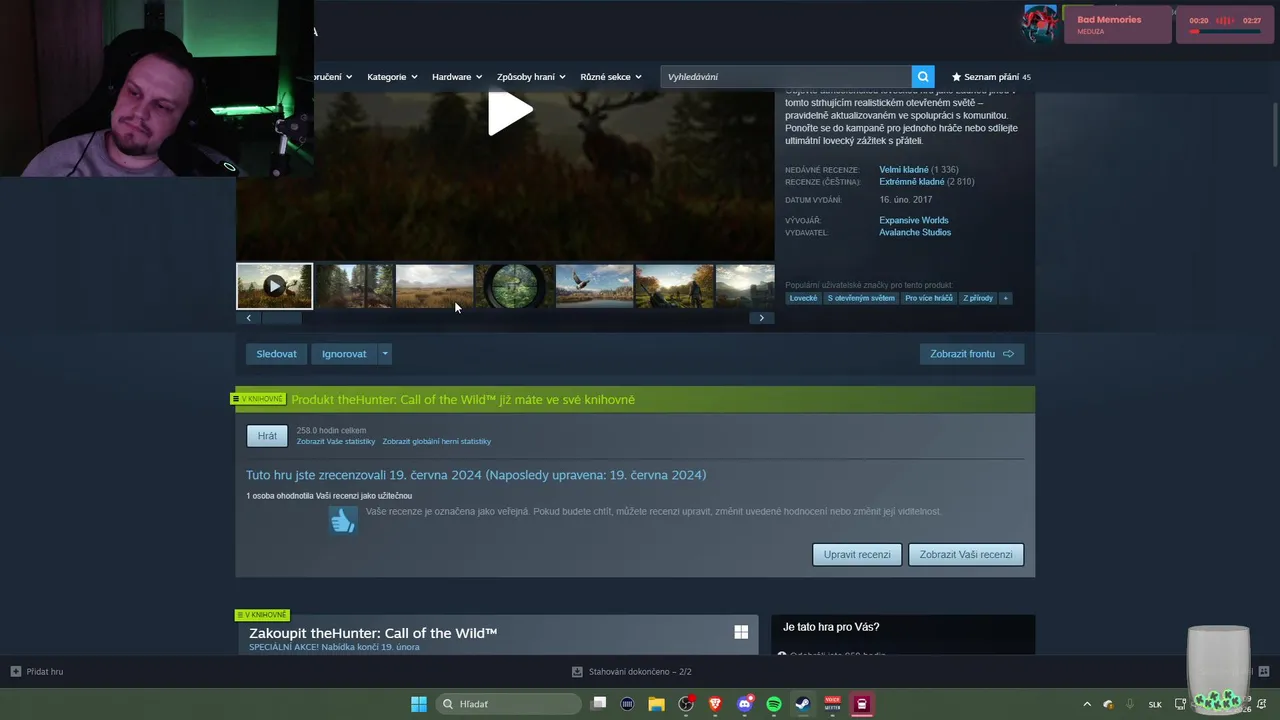Screen dimensions: 1280x720
Task: Click the page vertical scrollbar
Action: [x=1275, y=135]
